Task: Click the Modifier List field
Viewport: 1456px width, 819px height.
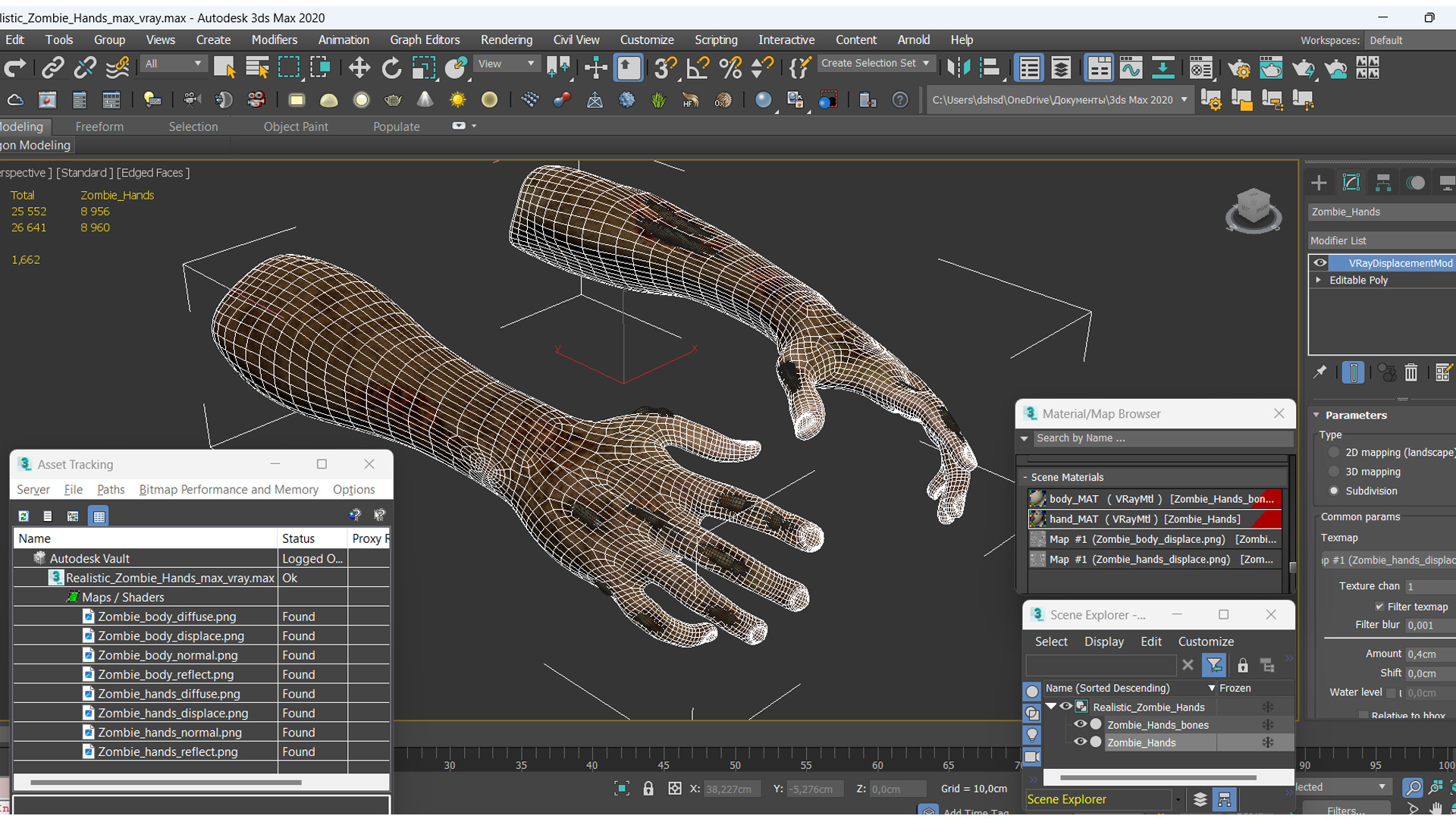Action: click(x=1381, y=240)
